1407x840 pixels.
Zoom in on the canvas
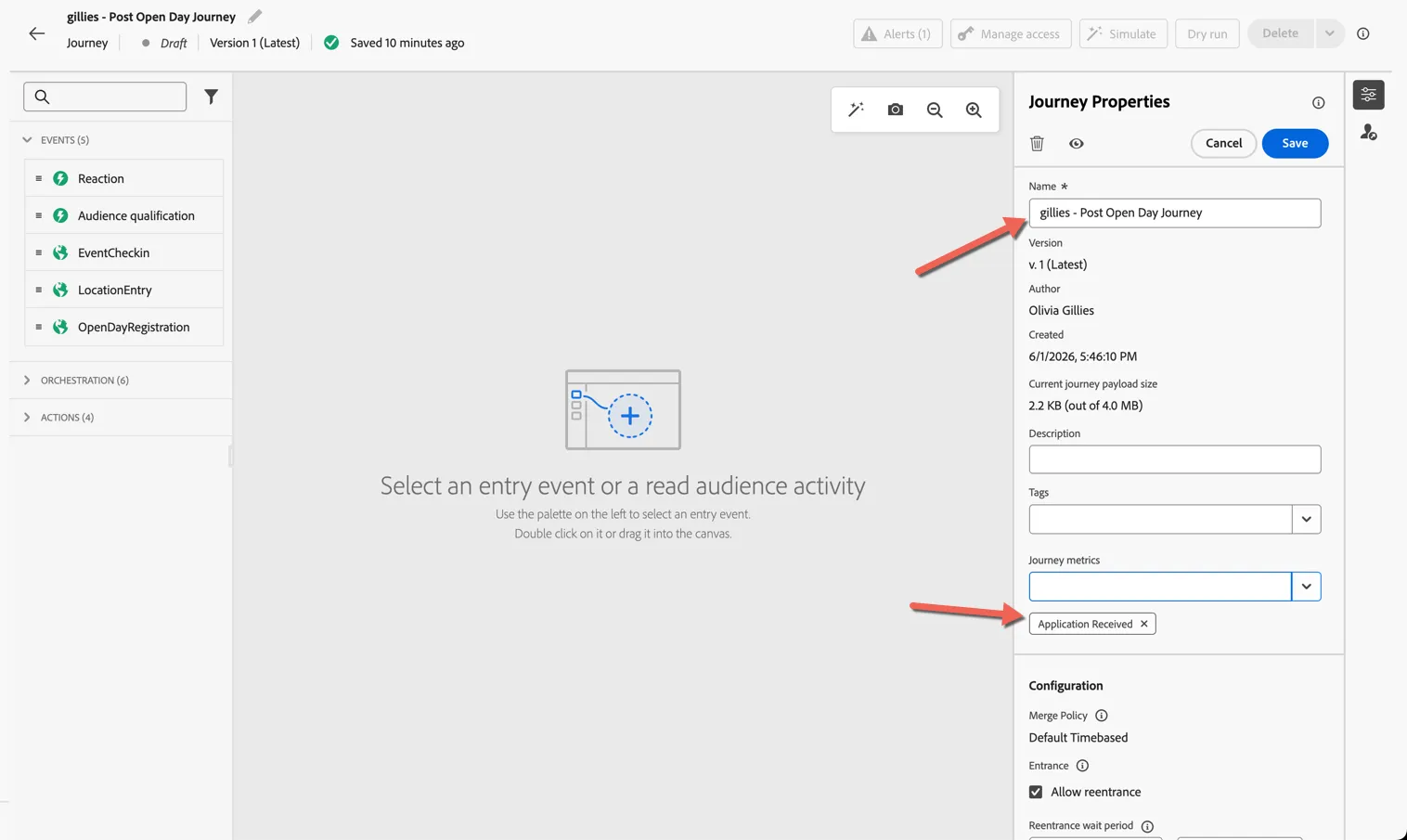[974, 110]
